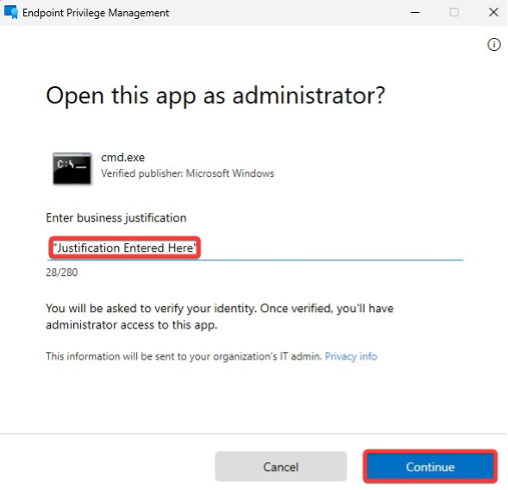
Task: Click 'Open this app as administrator?' heading
Action: pyautogui.click(x=216, y=96)
